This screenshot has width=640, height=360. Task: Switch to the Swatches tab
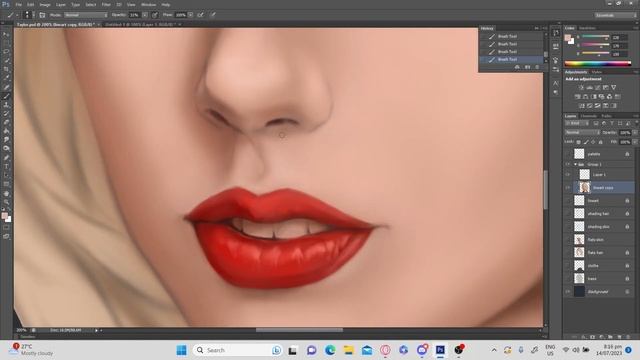coord(587,28)
